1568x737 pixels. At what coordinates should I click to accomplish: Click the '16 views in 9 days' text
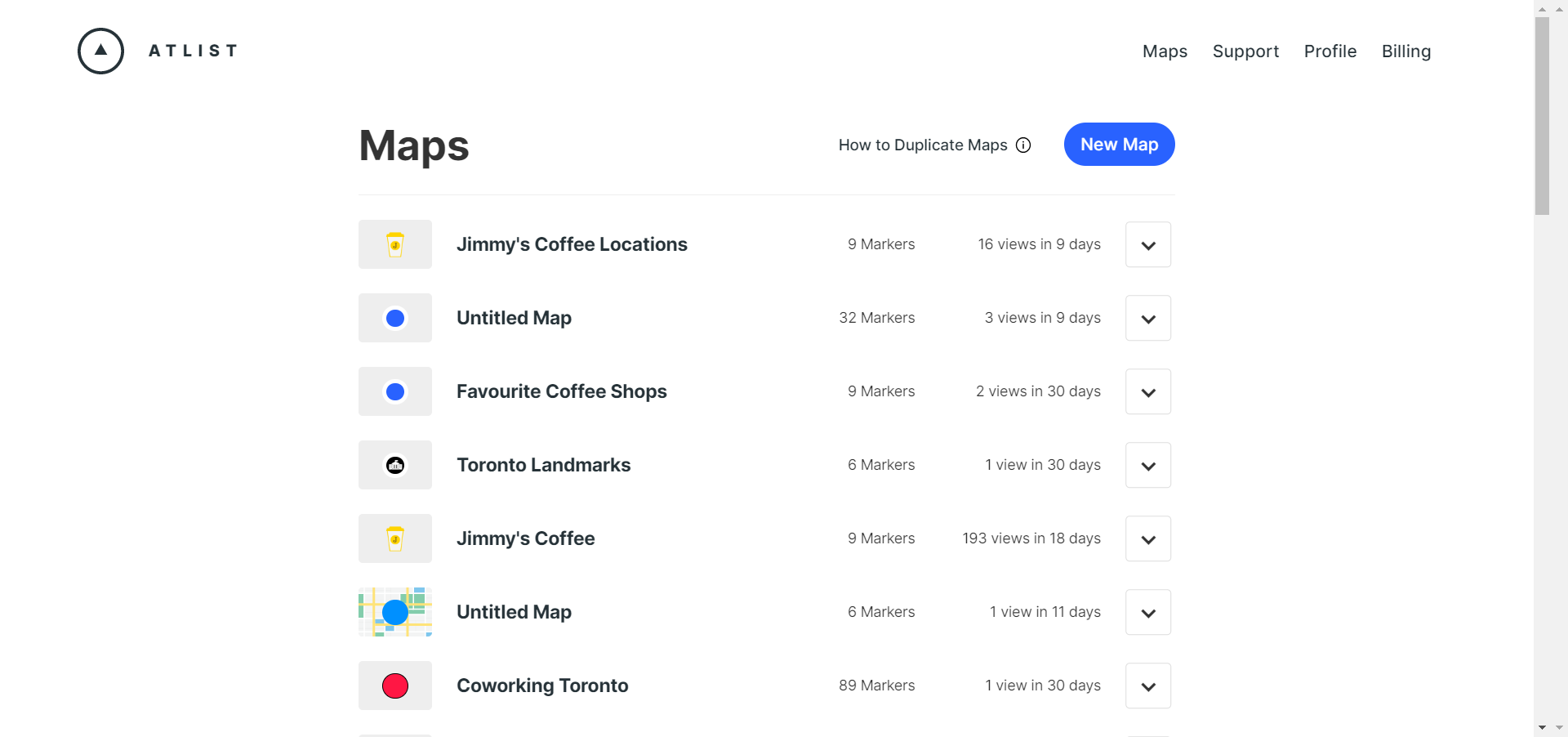pos(1040,244)
